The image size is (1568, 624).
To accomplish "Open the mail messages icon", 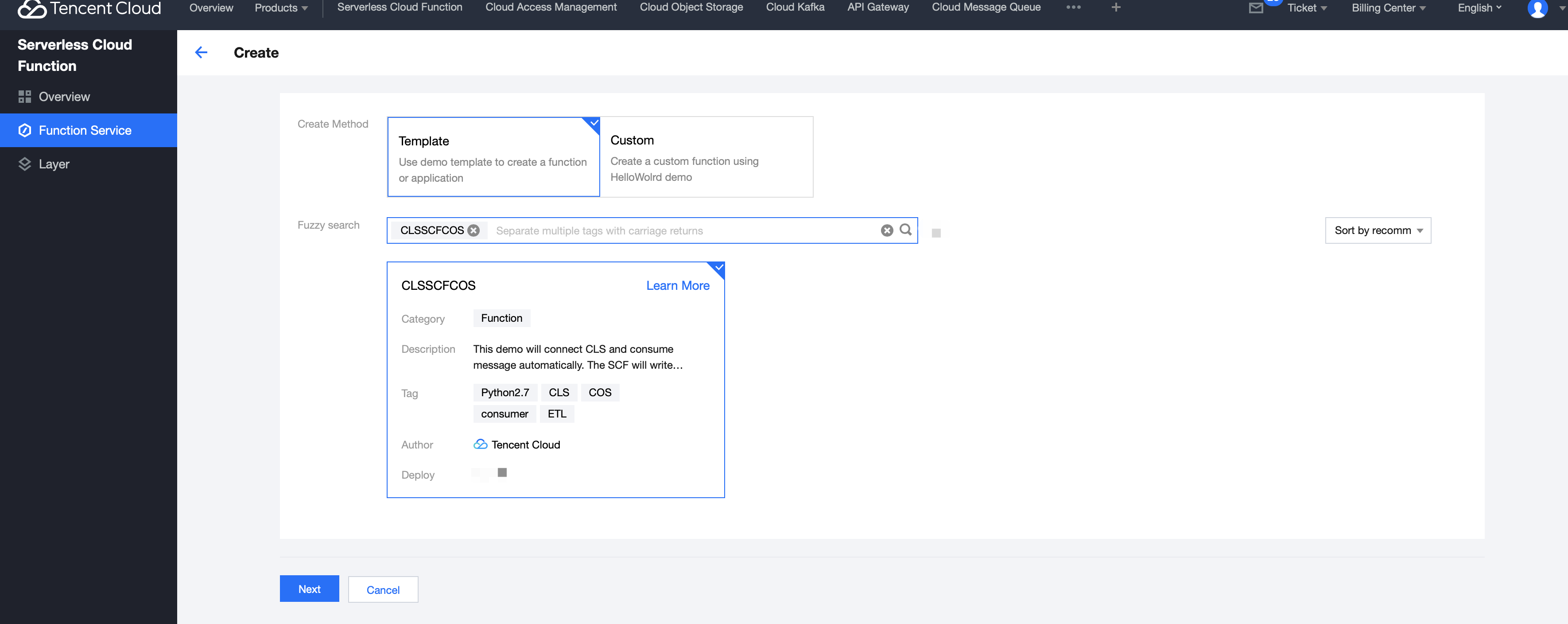I will (x=1256, y=8).
